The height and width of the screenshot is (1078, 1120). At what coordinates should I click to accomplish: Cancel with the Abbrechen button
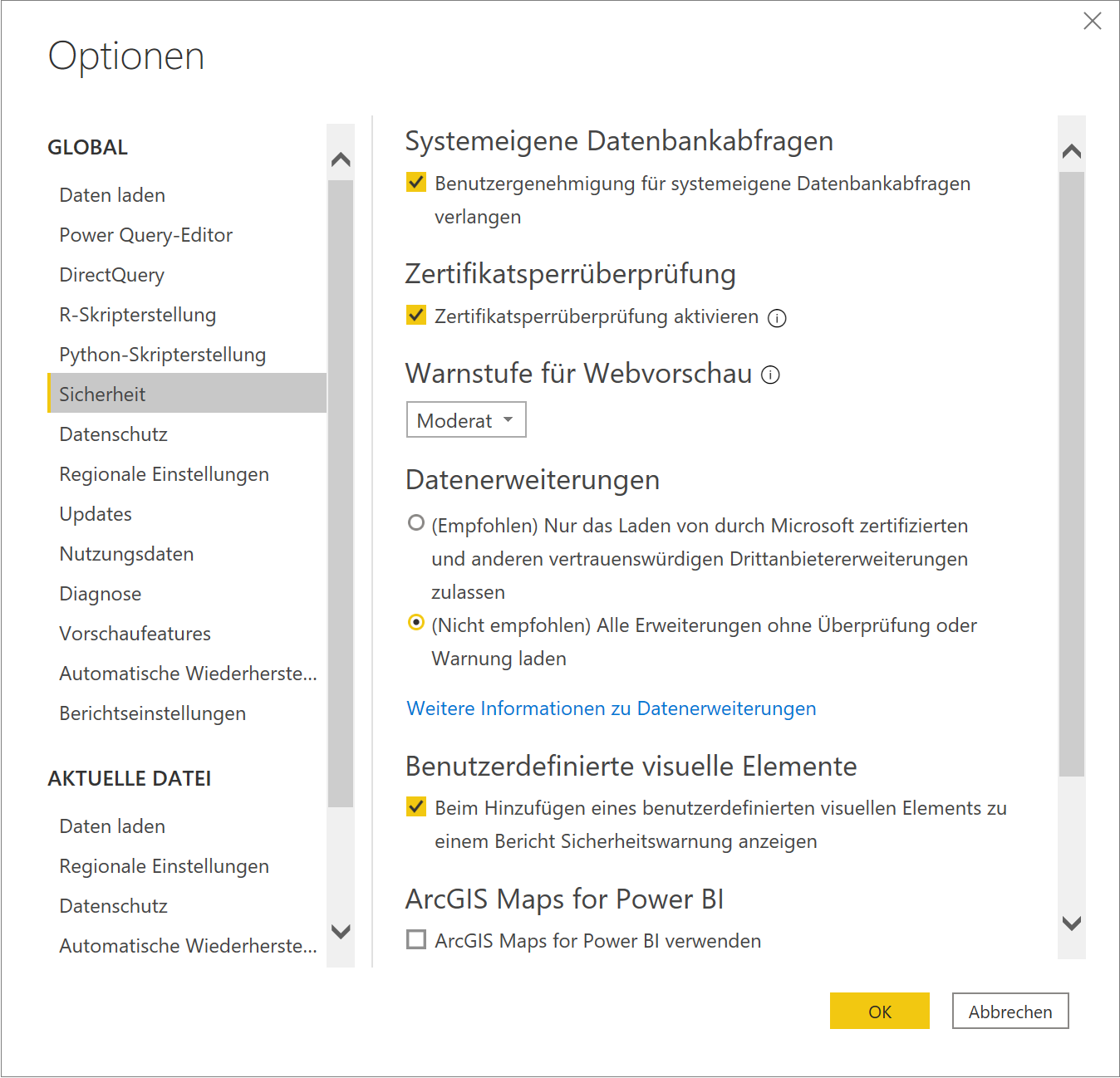[1010, 1011]
